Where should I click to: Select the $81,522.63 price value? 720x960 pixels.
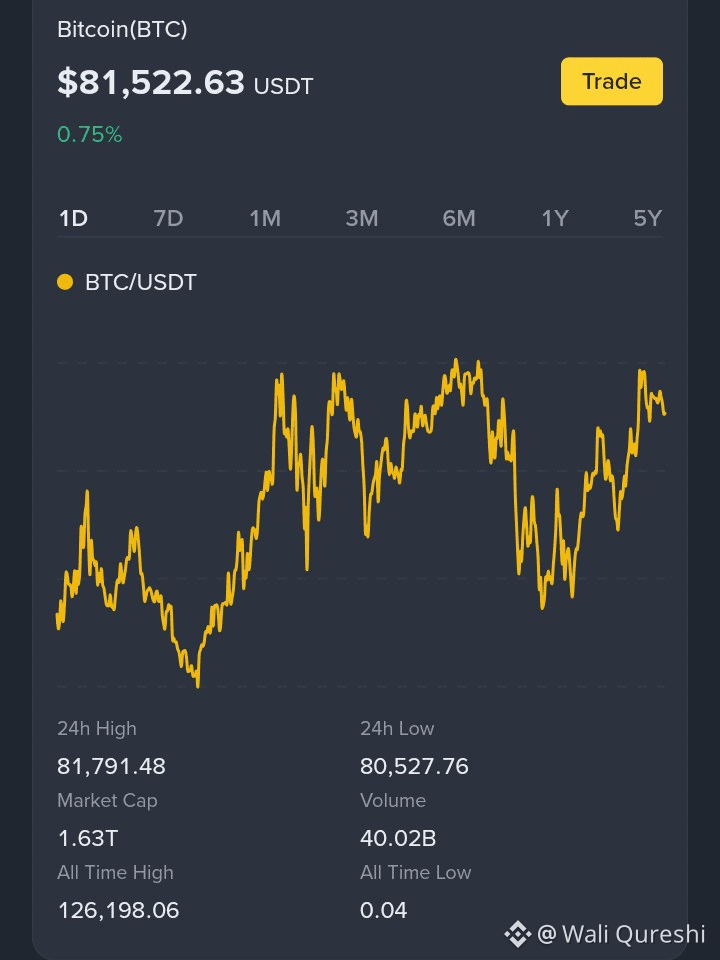(x=151, y=83)
